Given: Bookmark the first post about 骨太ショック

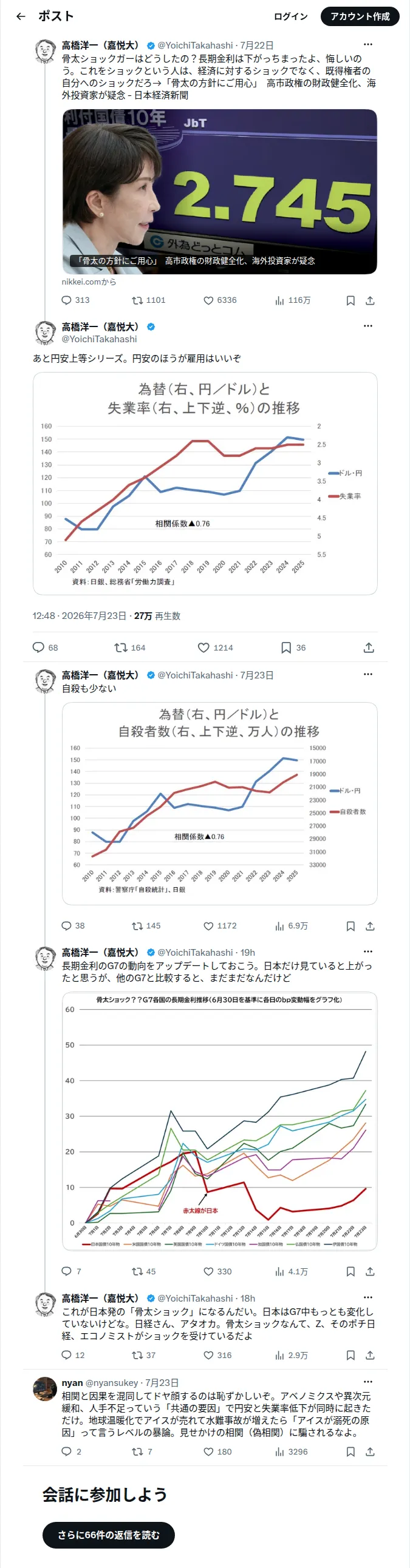Looking at the screenshot, I should (350, 300).
